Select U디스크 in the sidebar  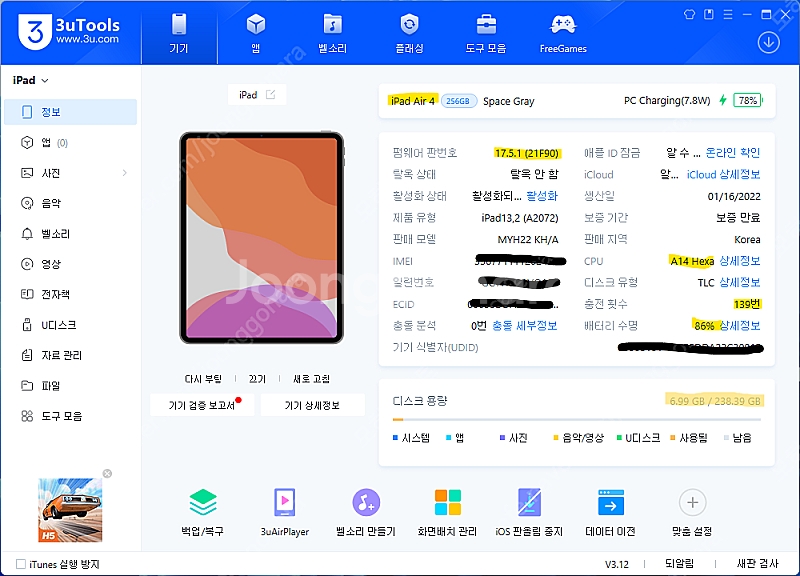pyautogui.click(x=70, y=325)
